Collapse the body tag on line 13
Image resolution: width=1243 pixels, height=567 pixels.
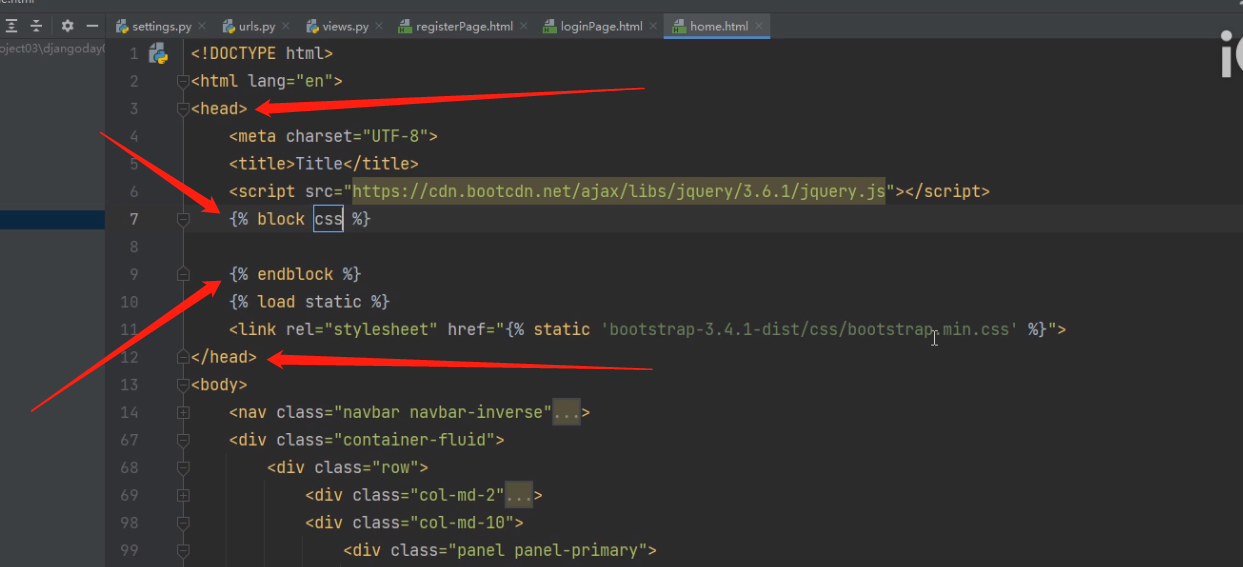click(x=183, y=384)
